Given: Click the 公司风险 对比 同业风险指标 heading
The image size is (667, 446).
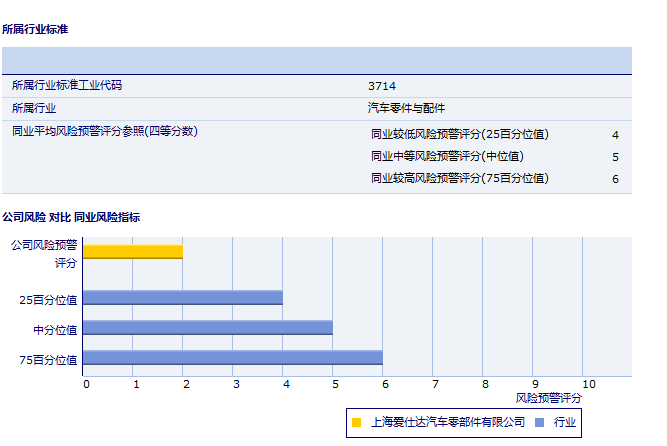Looking at the screenshot, I should [71, 217].
